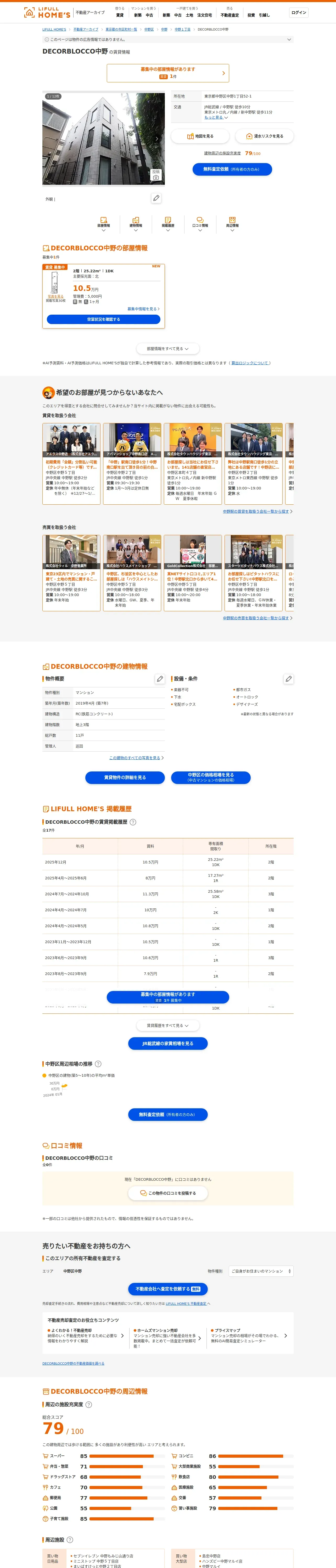
Task: Open help icon beside 中野区周辺相場の推移
Action: [98, 1064]
